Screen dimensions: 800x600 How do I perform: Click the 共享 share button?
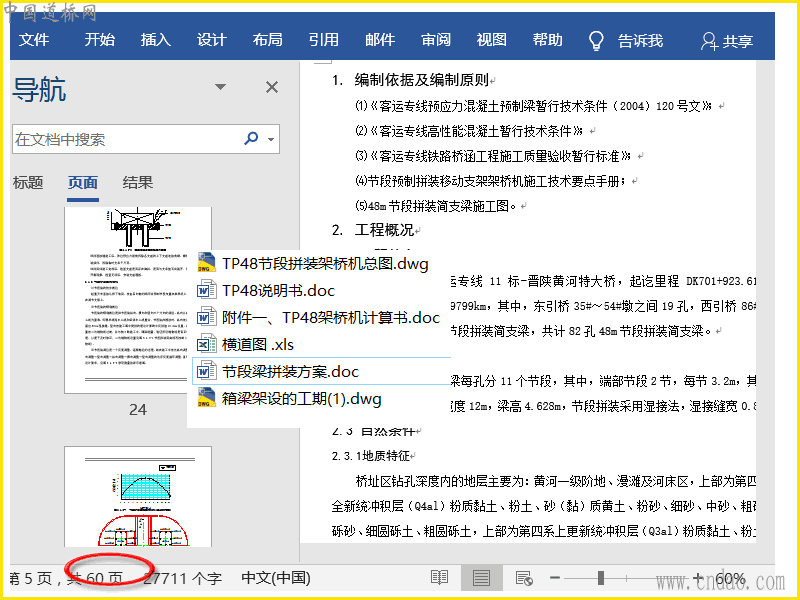727,41
